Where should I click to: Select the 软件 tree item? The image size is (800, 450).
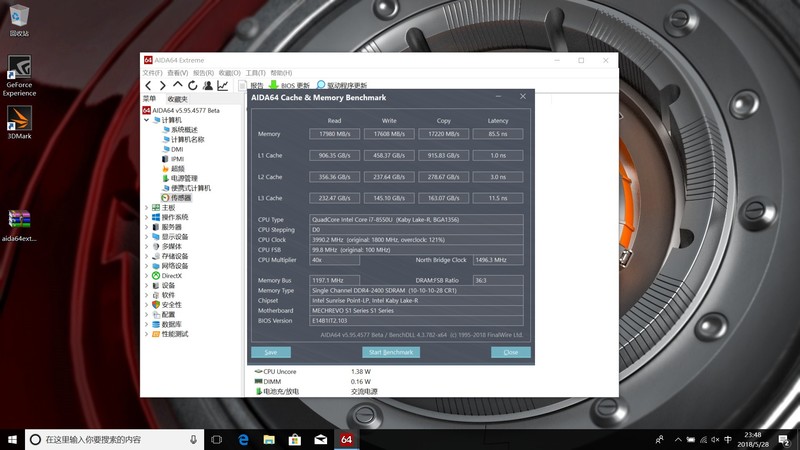click(x=164, y=295)
